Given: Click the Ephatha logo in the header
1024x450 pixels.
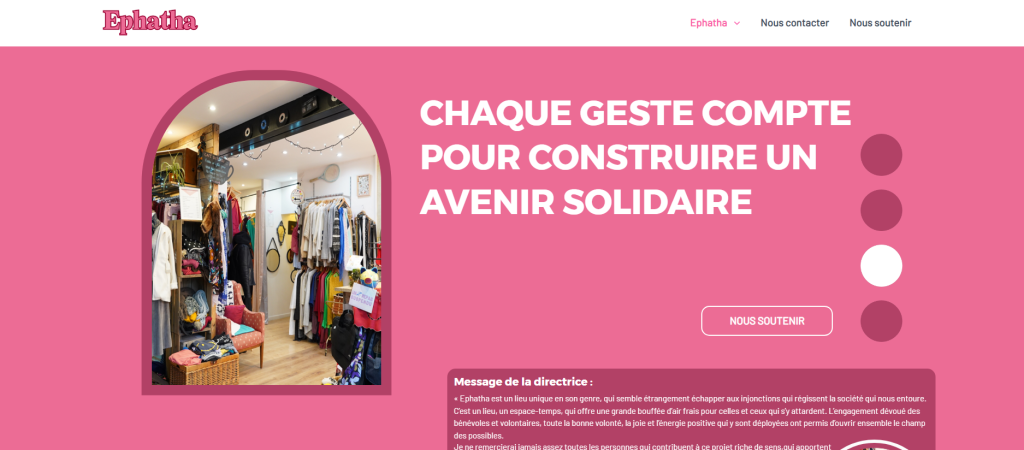Looking at the screenshot, I should coord(150,22).
